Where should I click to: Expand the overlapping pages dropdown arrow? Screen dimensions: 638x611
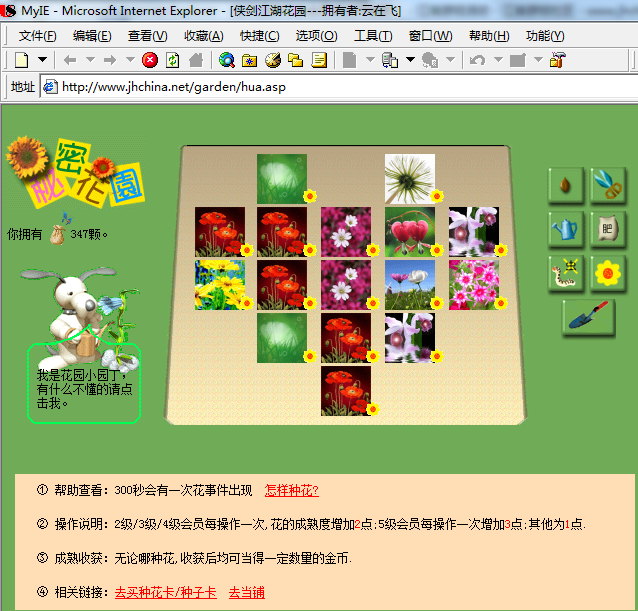pos(410,60)
